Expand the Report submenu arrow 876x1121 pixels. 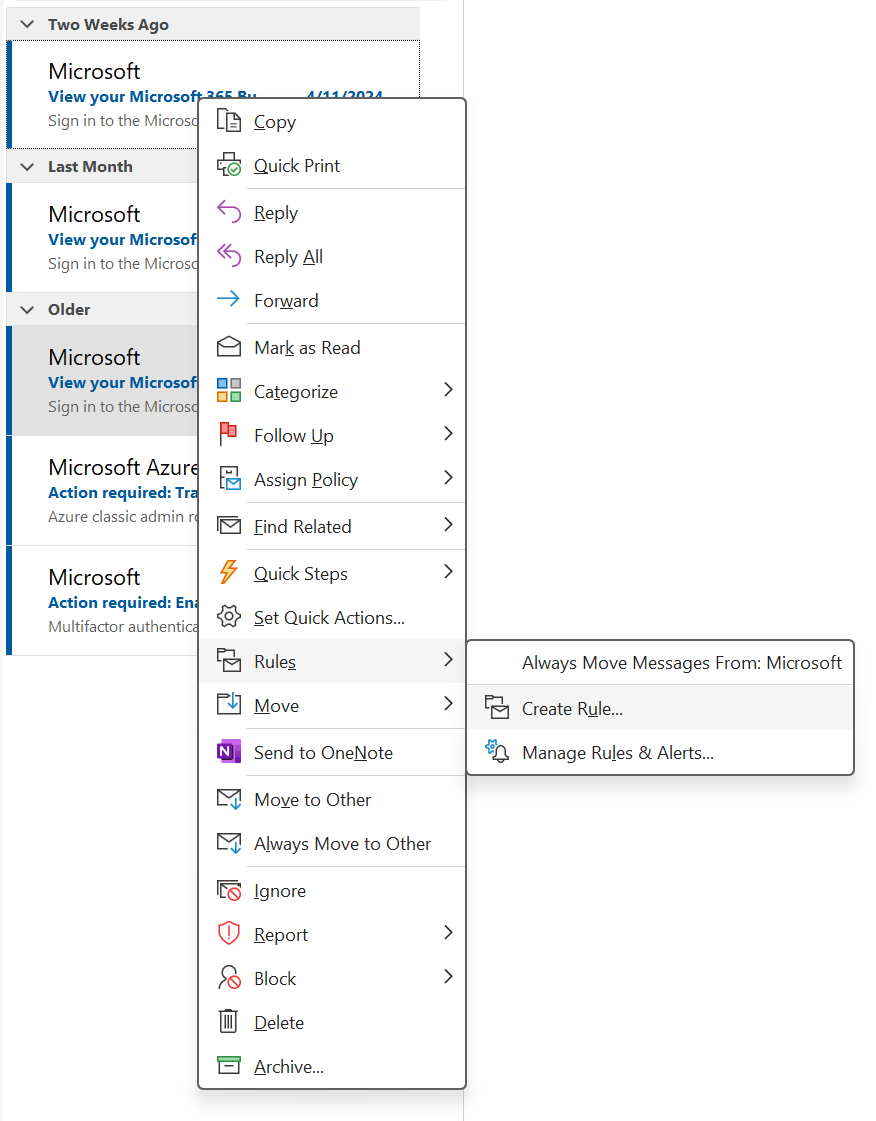[448, 933]
